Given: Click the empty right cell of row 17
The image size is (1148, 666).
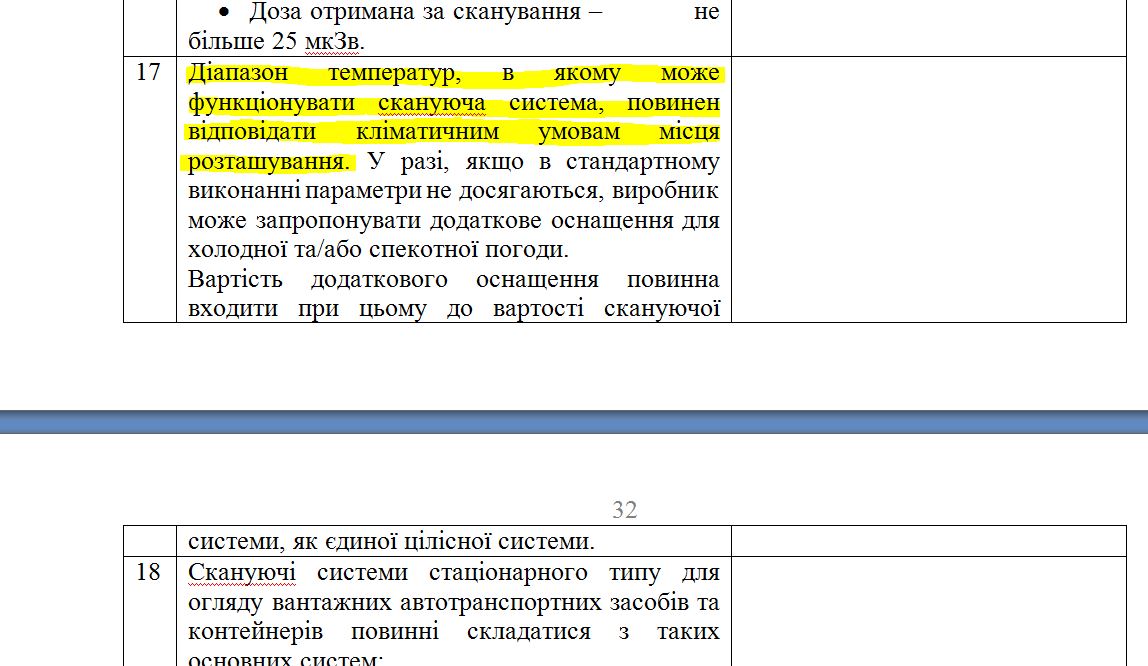Looking at the screenshot, I should 928,188.
